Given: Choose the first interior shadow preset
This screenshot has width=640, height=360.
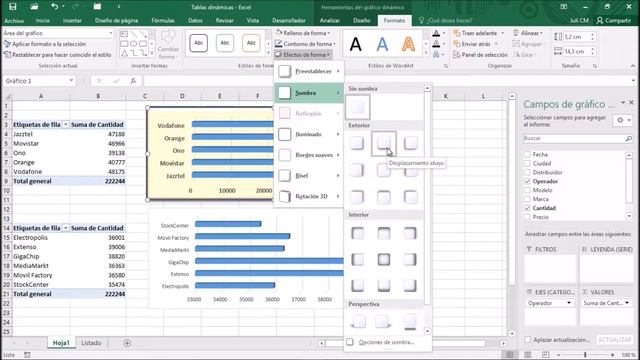Looking at the screenshot, I should 358,233.
